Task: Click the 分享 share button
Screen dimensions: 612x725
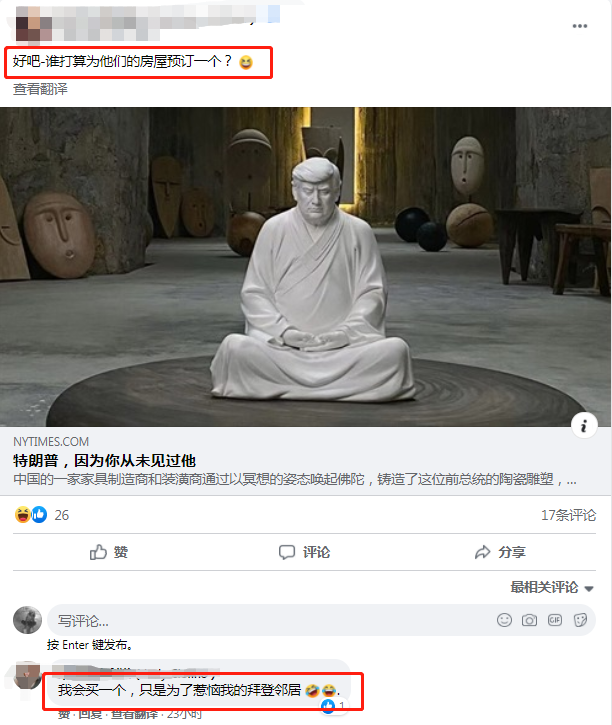Action: [x=501, y=552]
